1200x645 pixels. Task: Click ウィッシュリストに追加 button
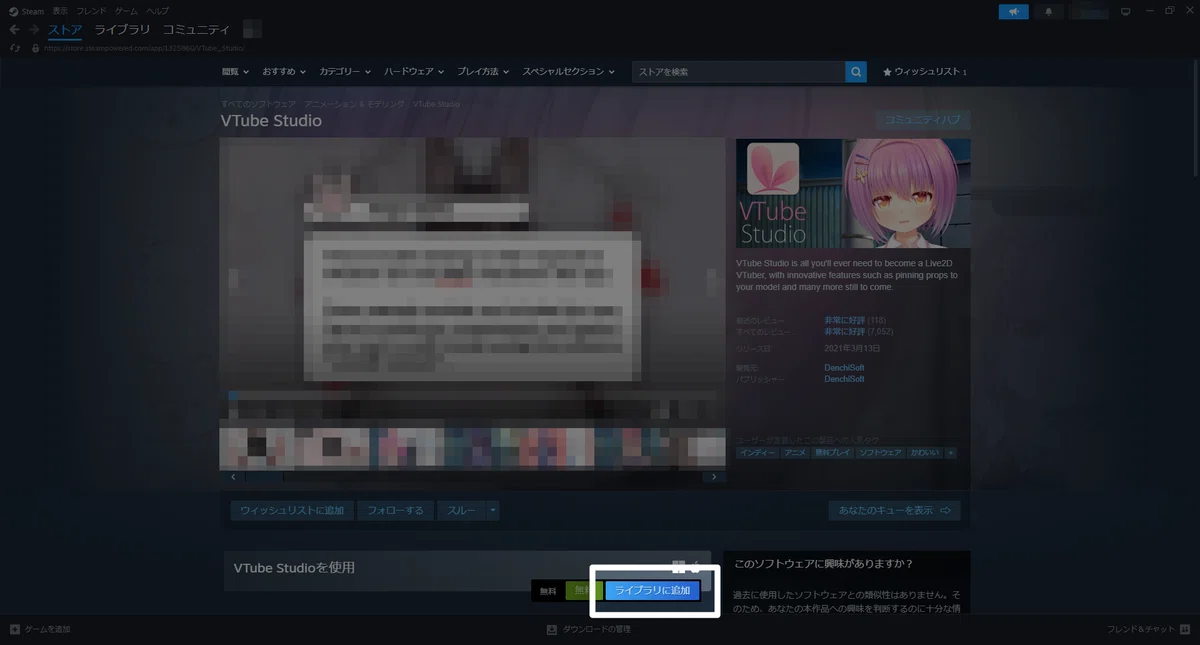292,510
